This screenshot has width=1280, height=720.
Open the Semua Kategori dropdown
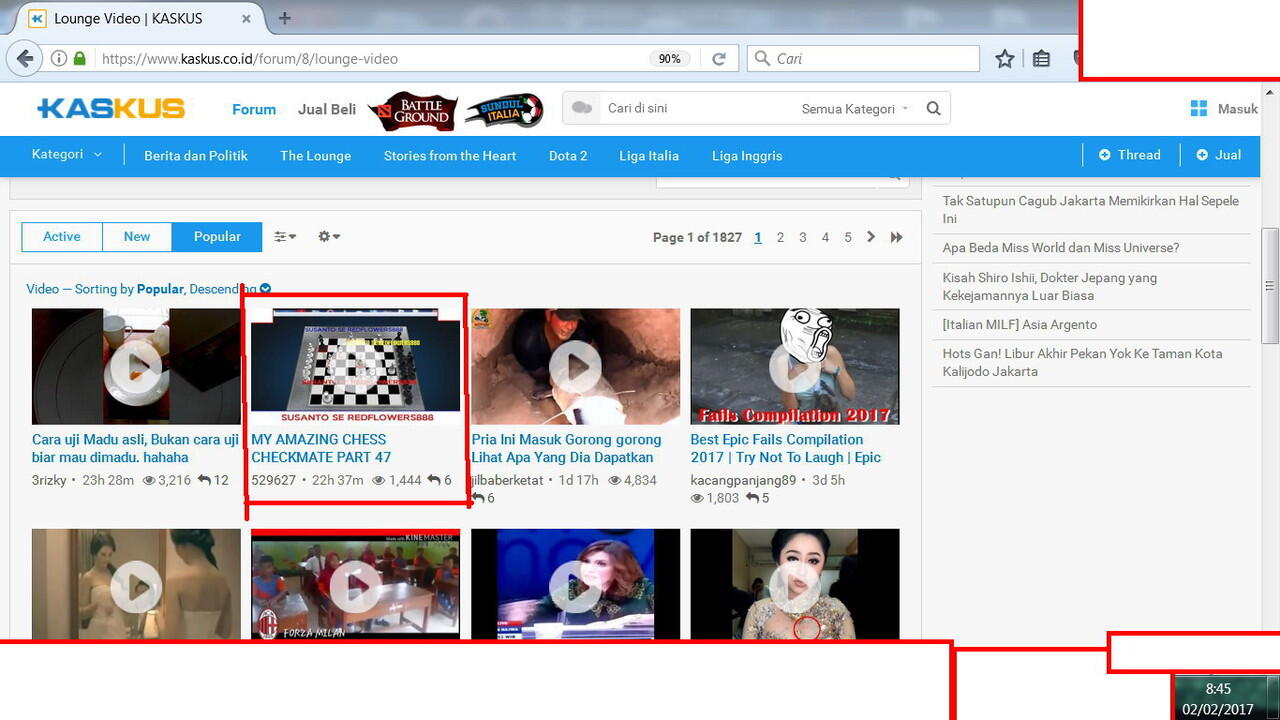point(855,109)
